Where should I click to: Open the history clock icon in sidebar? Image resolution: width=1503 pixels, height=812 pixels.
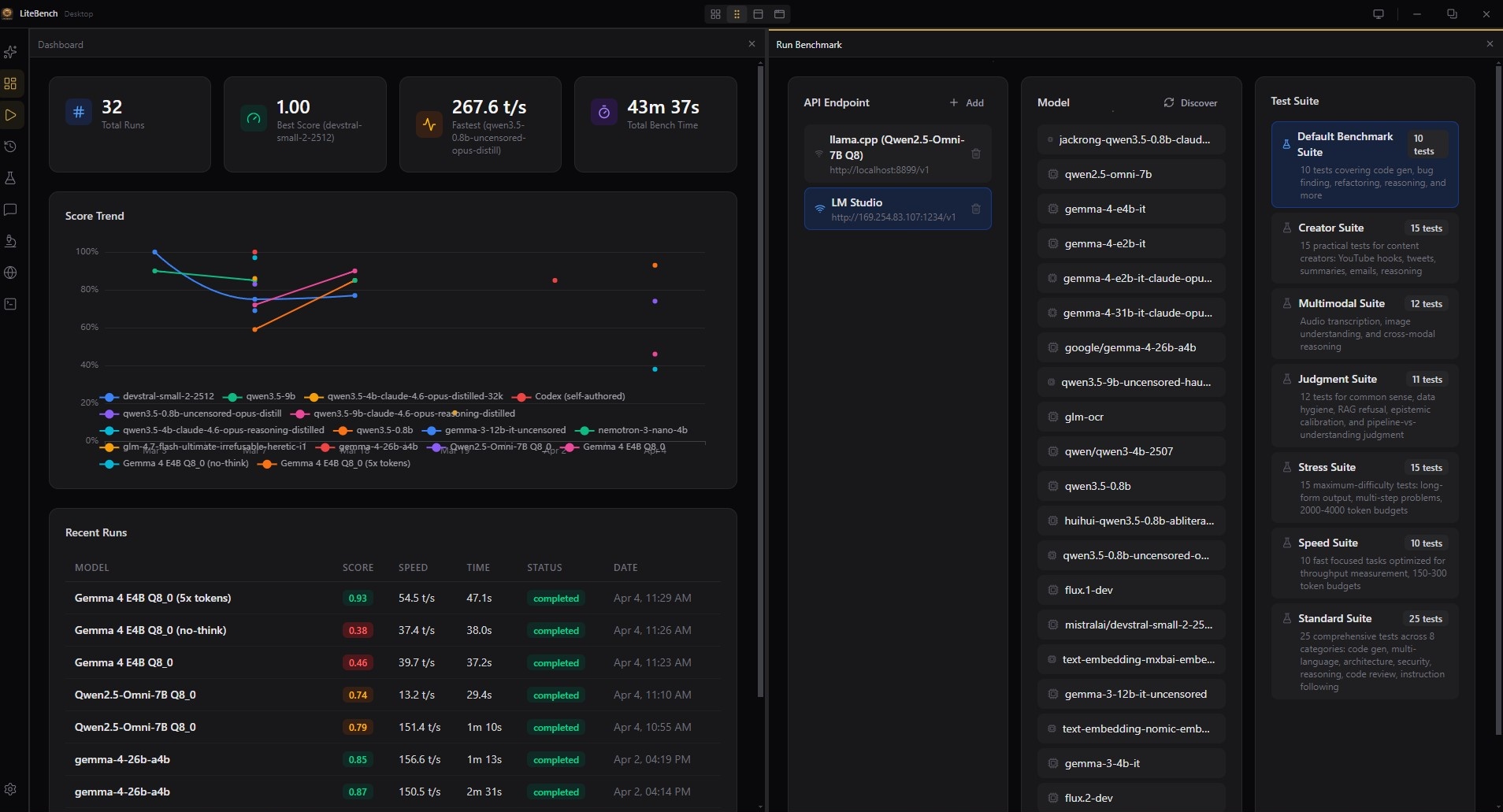[x=10, y=146]
